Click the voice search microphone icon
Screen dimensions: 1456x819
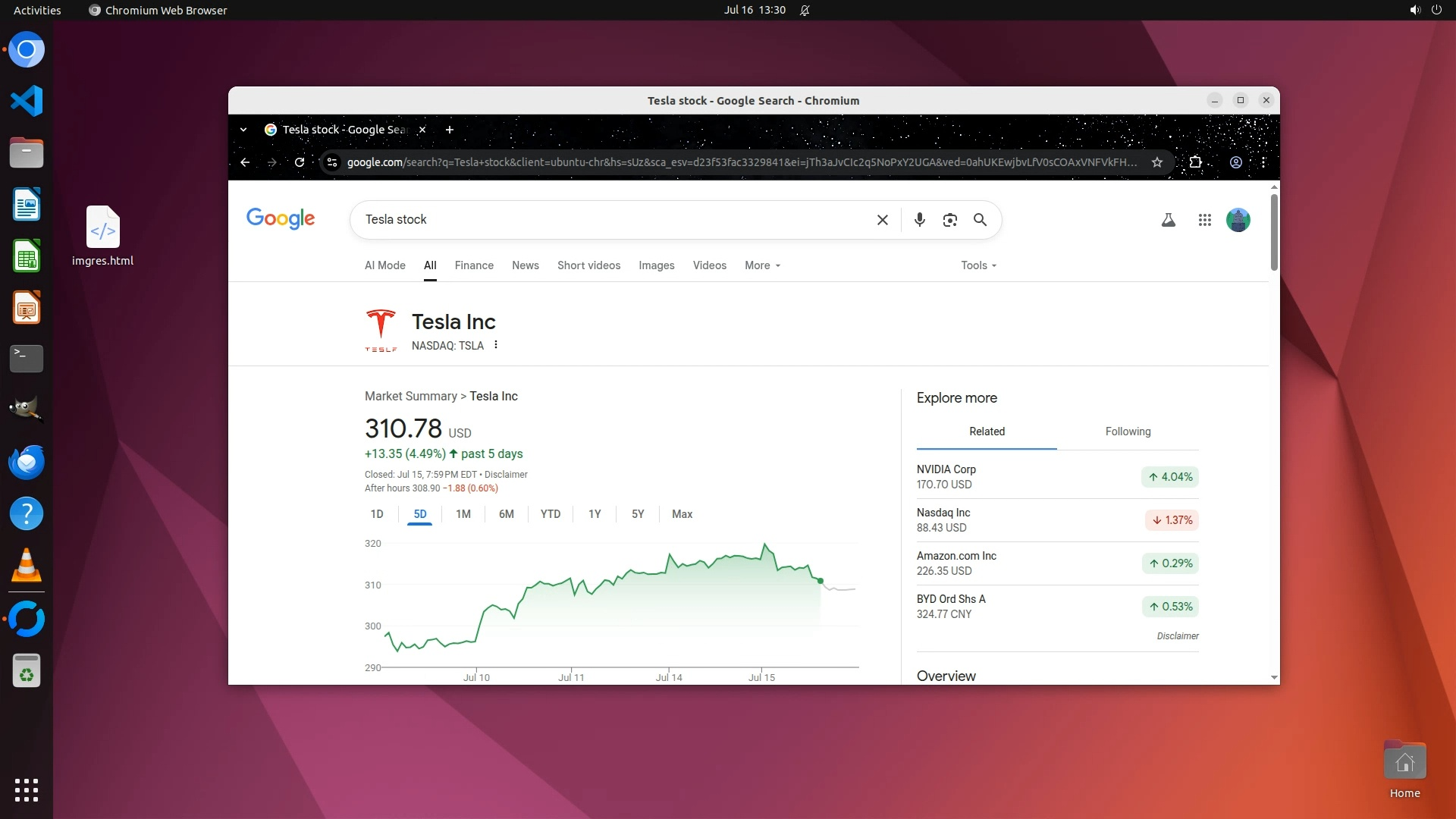[x=919, y=220]
